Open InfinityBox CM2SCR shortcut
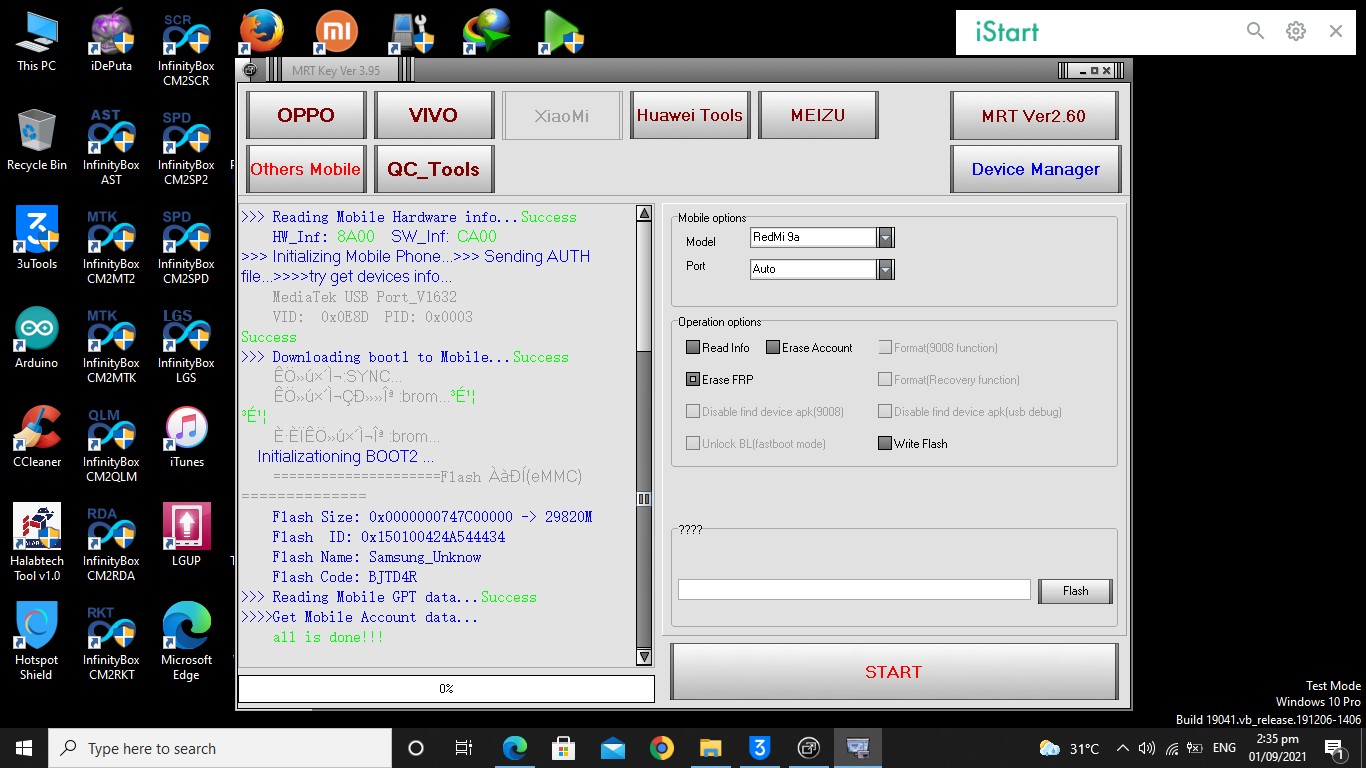The width and height of the screenshot is (1366, 768). (186, 47)
